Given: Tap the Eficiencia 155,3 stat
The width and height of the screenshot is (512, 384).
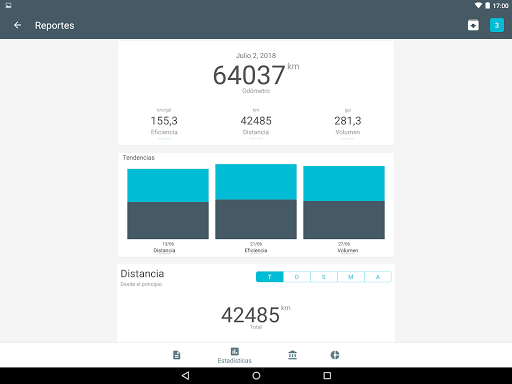Looking at the screenshot, I should (x=164, y=122).
